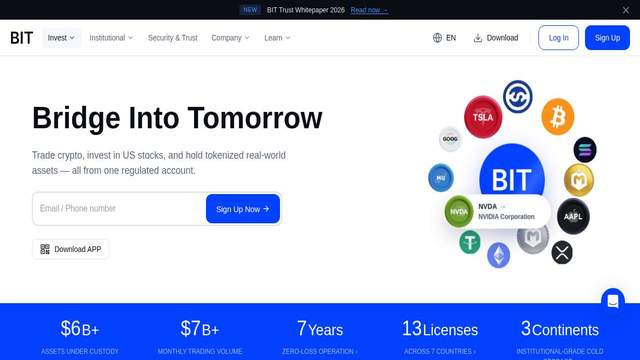Select the Tether coin icon
The height and width of the screenshot is (360, 640).
tap(470, 242)
